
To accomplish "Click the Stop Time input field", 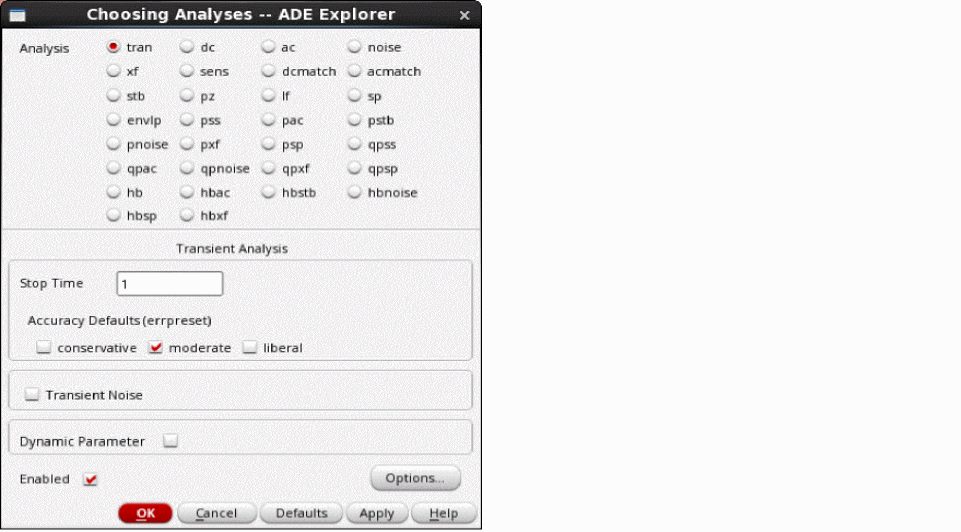I will pos(170,284).
